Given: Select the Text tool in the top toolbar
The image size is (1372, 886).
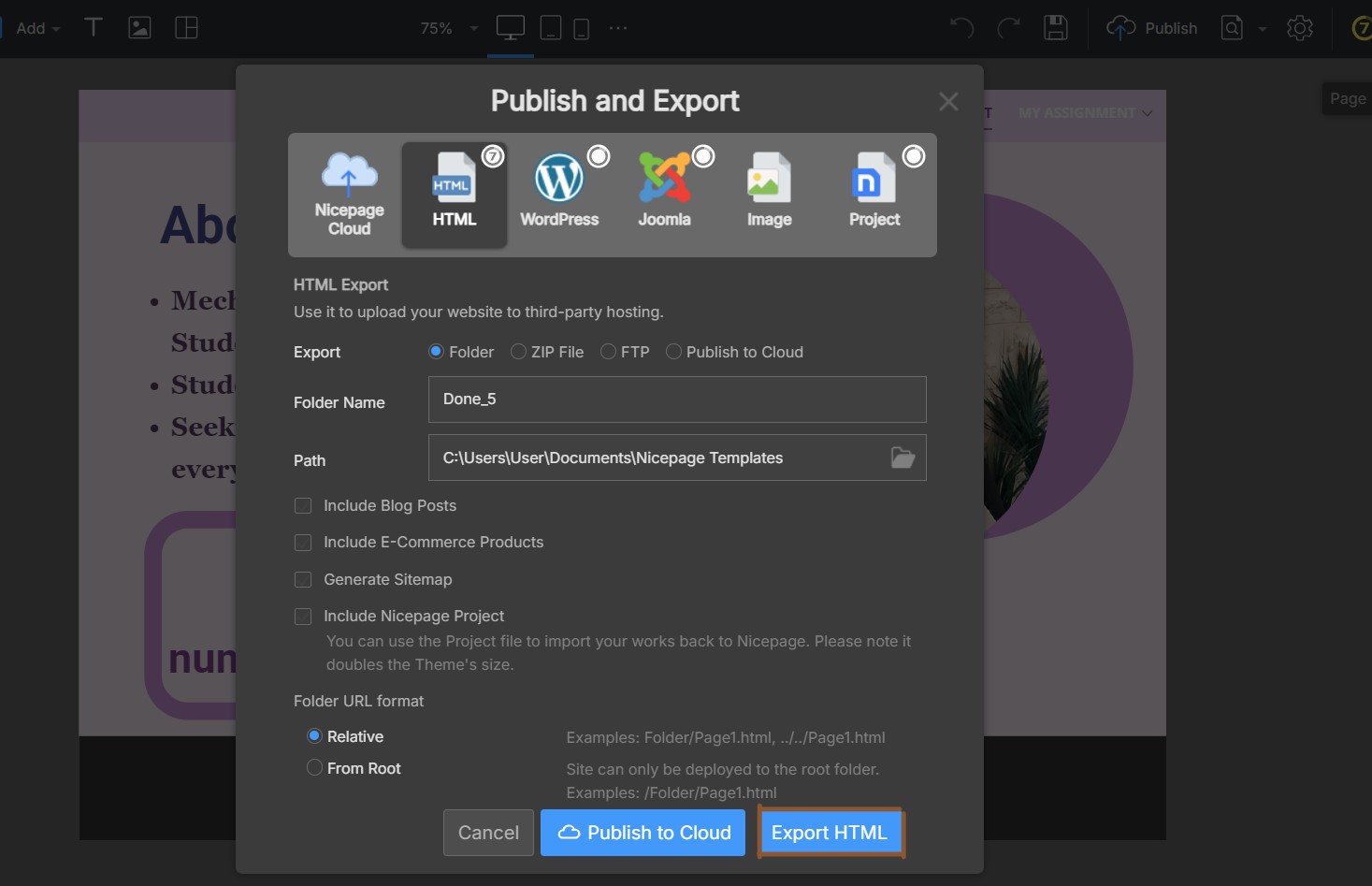Looking at the screenshot, I should click(93, 27).
